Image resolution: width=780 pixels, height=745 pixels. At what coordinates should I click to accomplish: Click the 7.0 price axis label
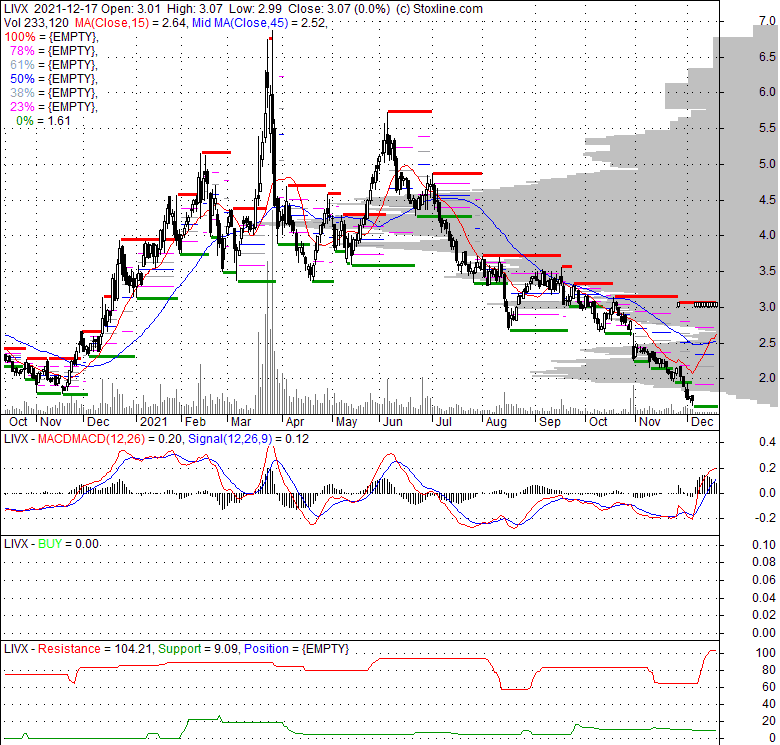click(x=767, y=21)
